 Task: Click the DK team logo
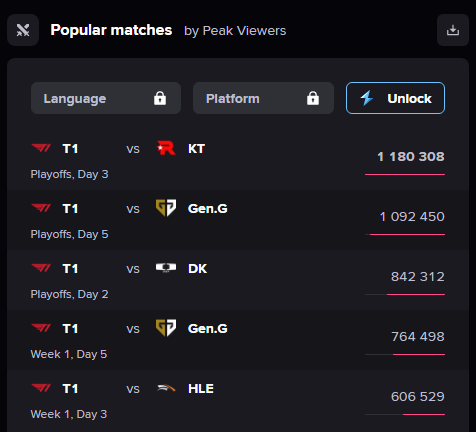point(166,268)
